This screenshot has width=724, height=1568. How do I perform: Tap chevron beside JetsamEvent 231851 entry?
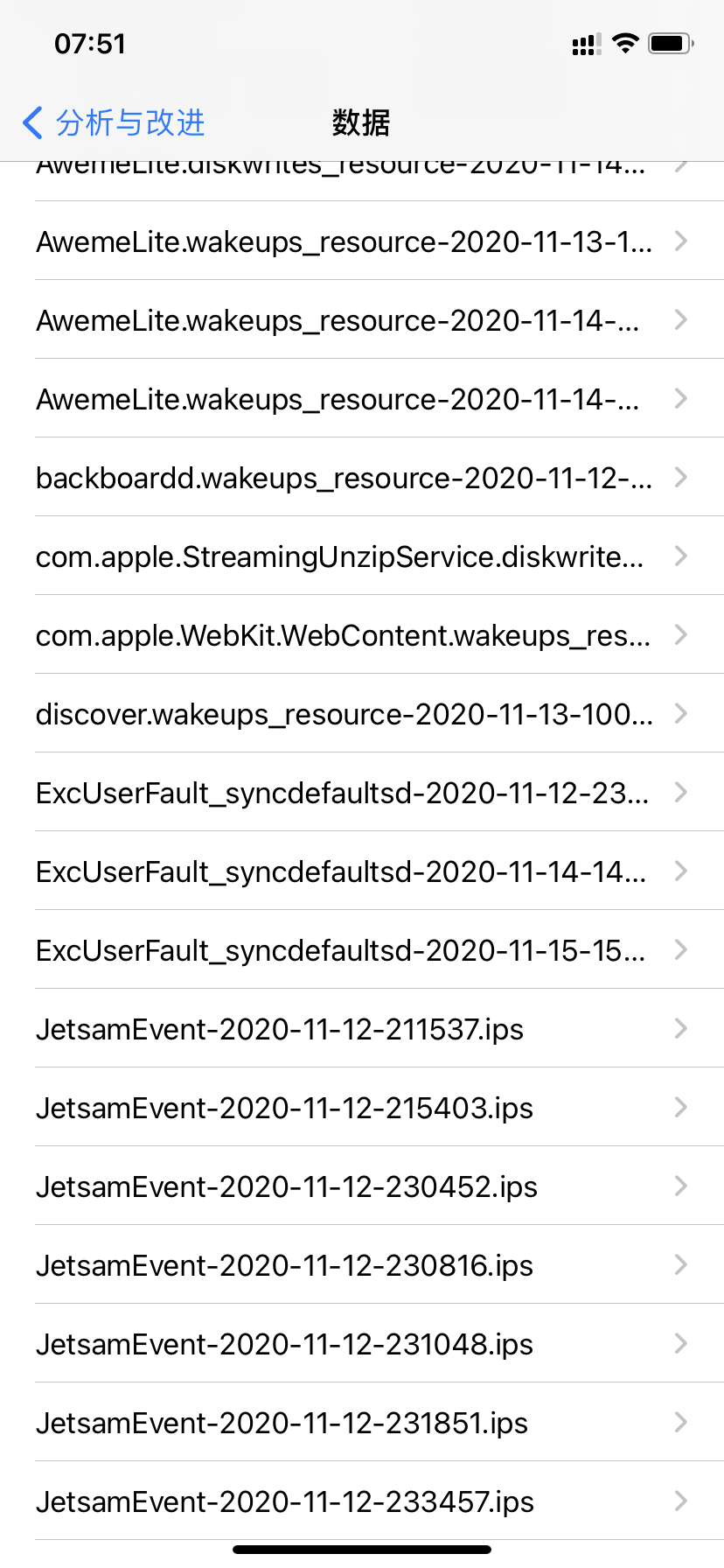(x=681, y=1423)
